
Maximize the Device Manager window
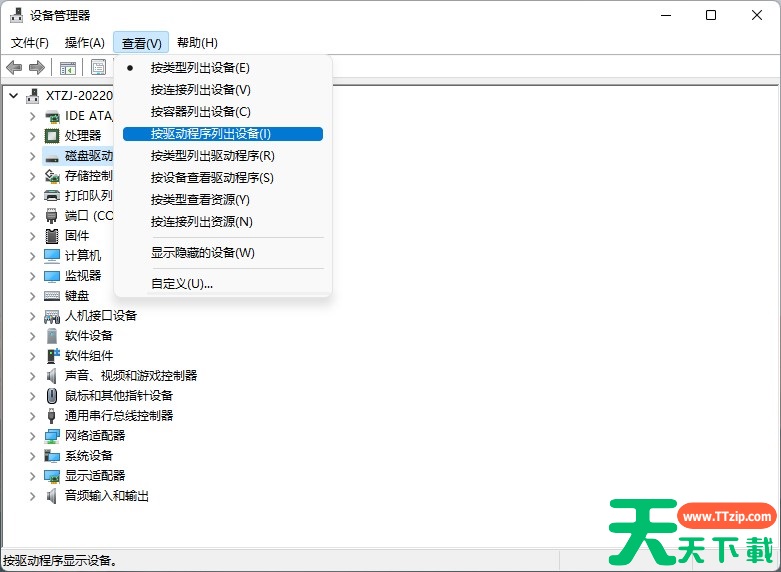711,15
